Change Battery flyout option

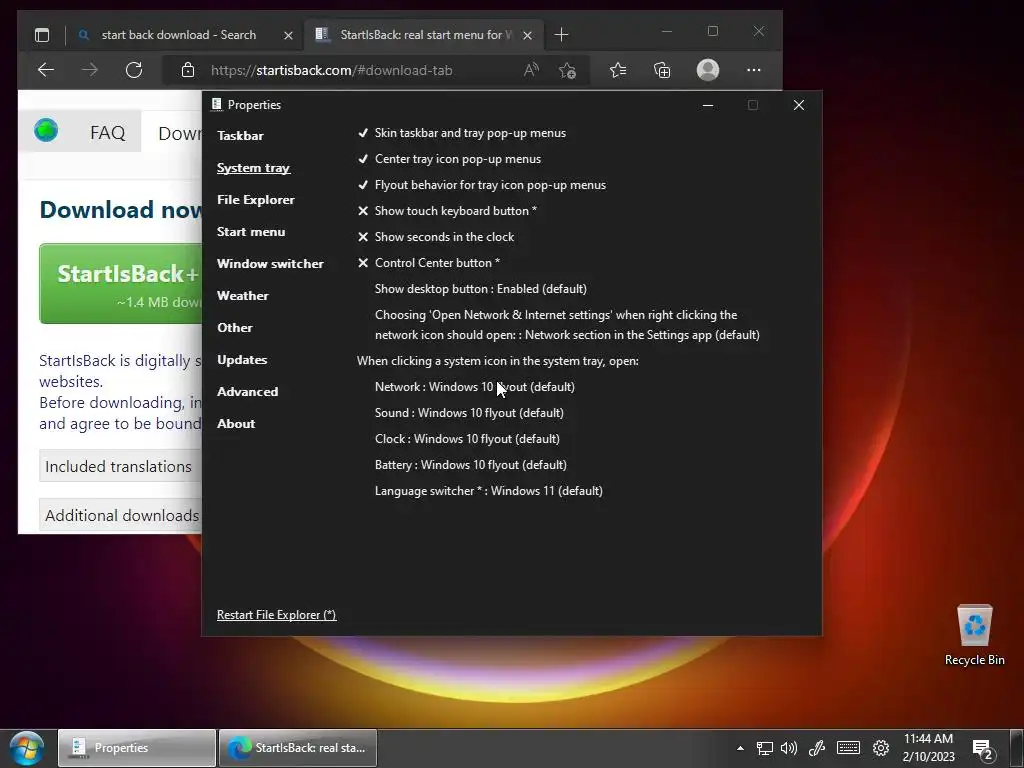click(x=471, y=465)
